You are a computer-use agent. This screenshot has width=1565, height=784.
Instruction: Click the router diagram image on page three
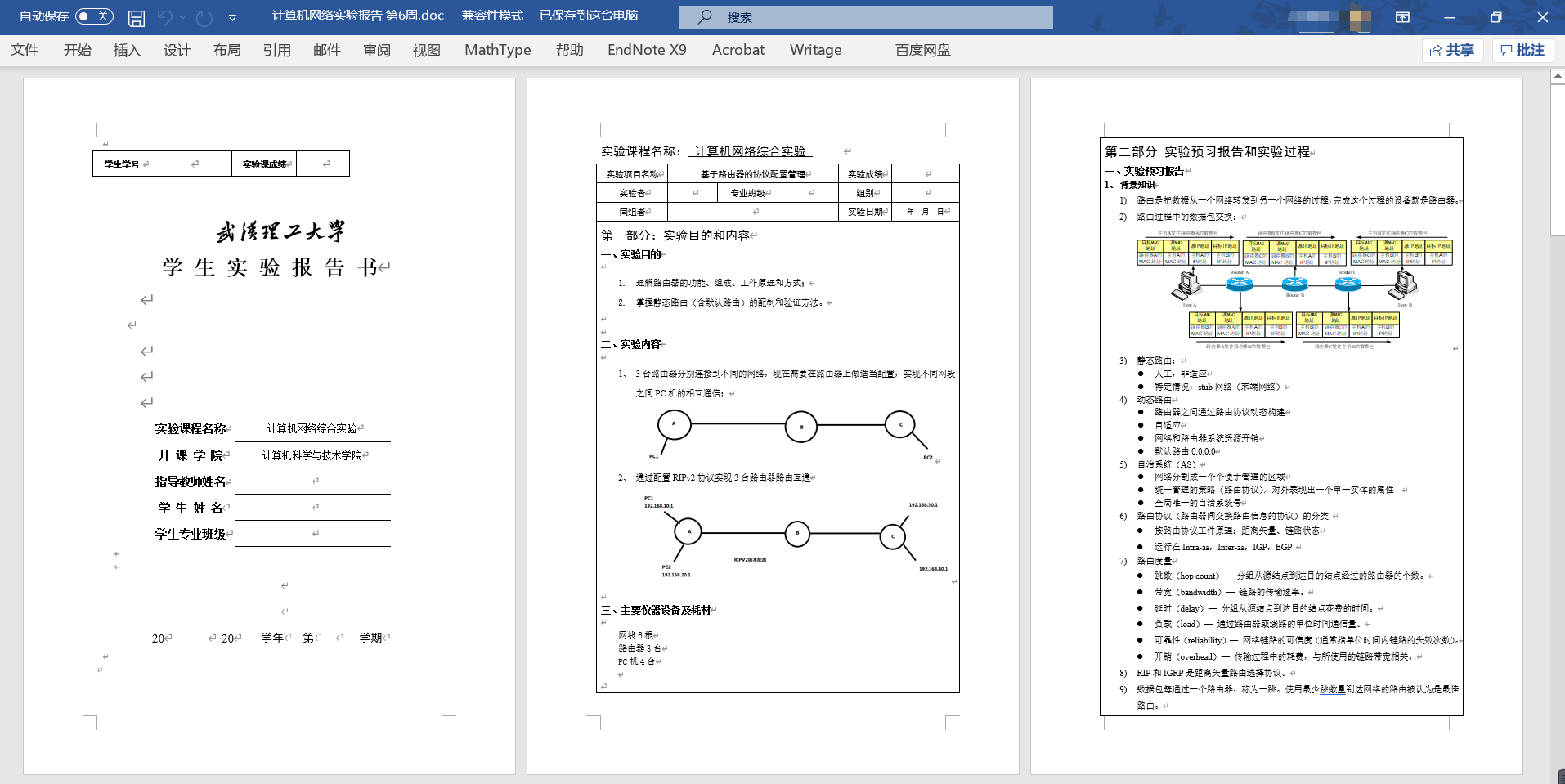[x=1294, y=289]
